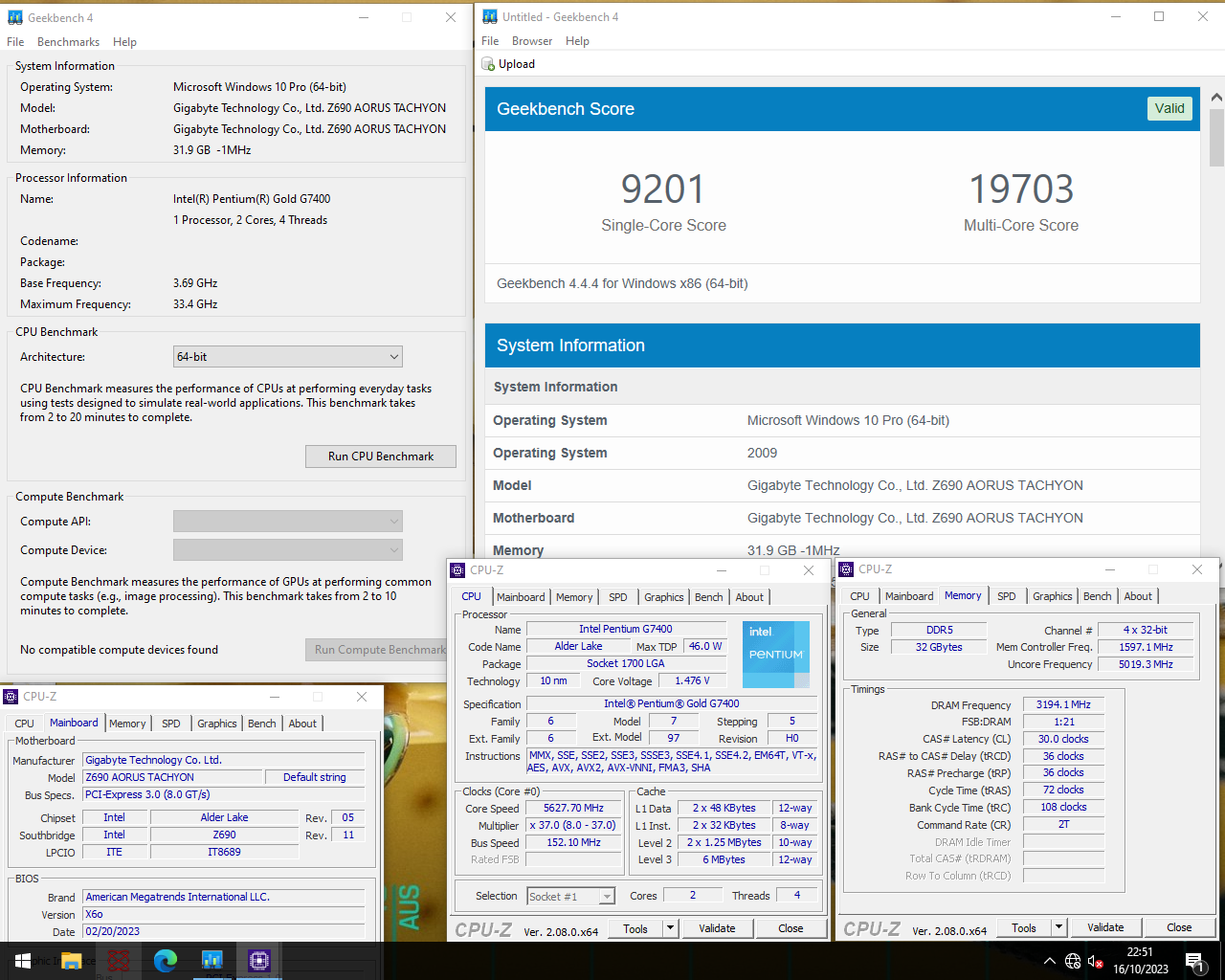Click the Upload icon in Geekbench results
The width and height of the screenshot is (1225, 980).
click(x=488, y=64)
